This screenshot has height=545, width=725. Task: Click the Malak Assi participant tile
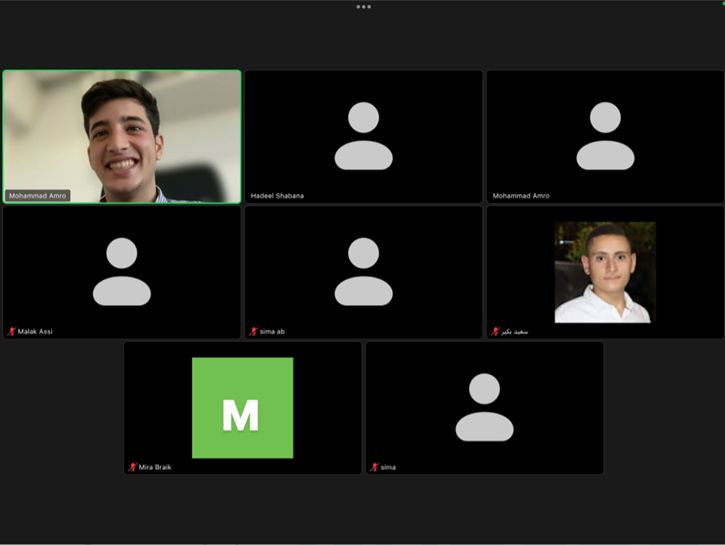(x=122, y=272)
